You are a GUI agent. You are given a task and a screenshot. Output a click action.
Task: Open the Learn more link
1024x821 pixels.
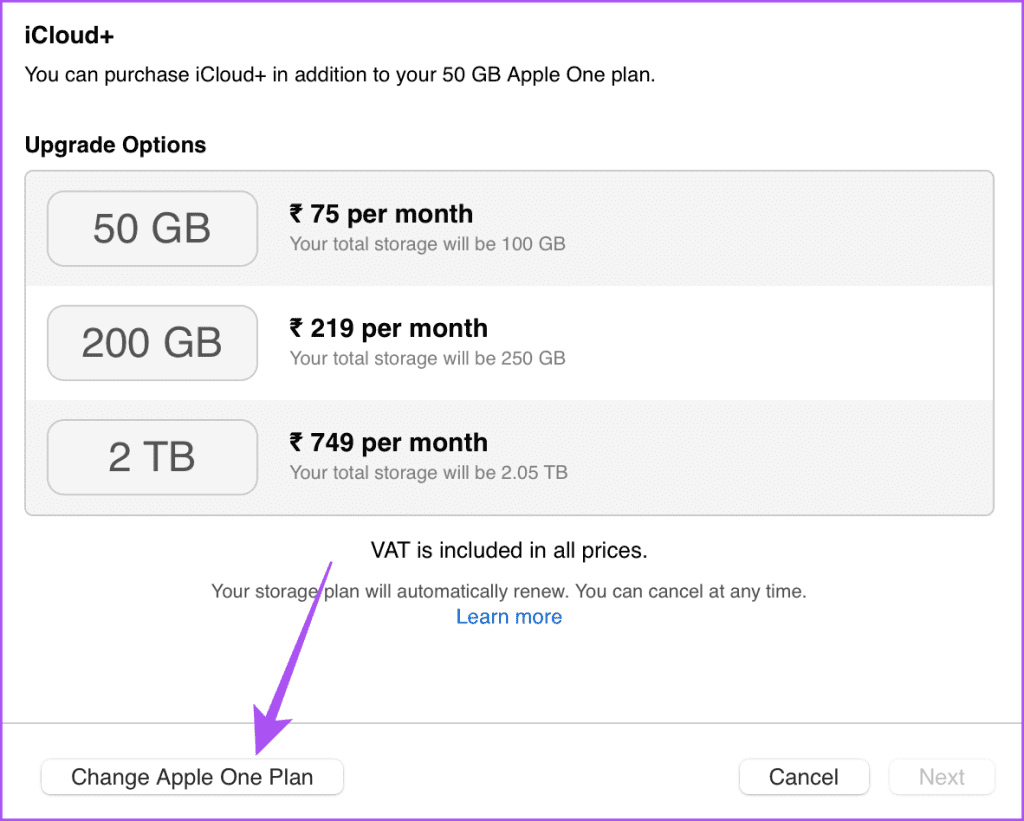coord(509,617)
